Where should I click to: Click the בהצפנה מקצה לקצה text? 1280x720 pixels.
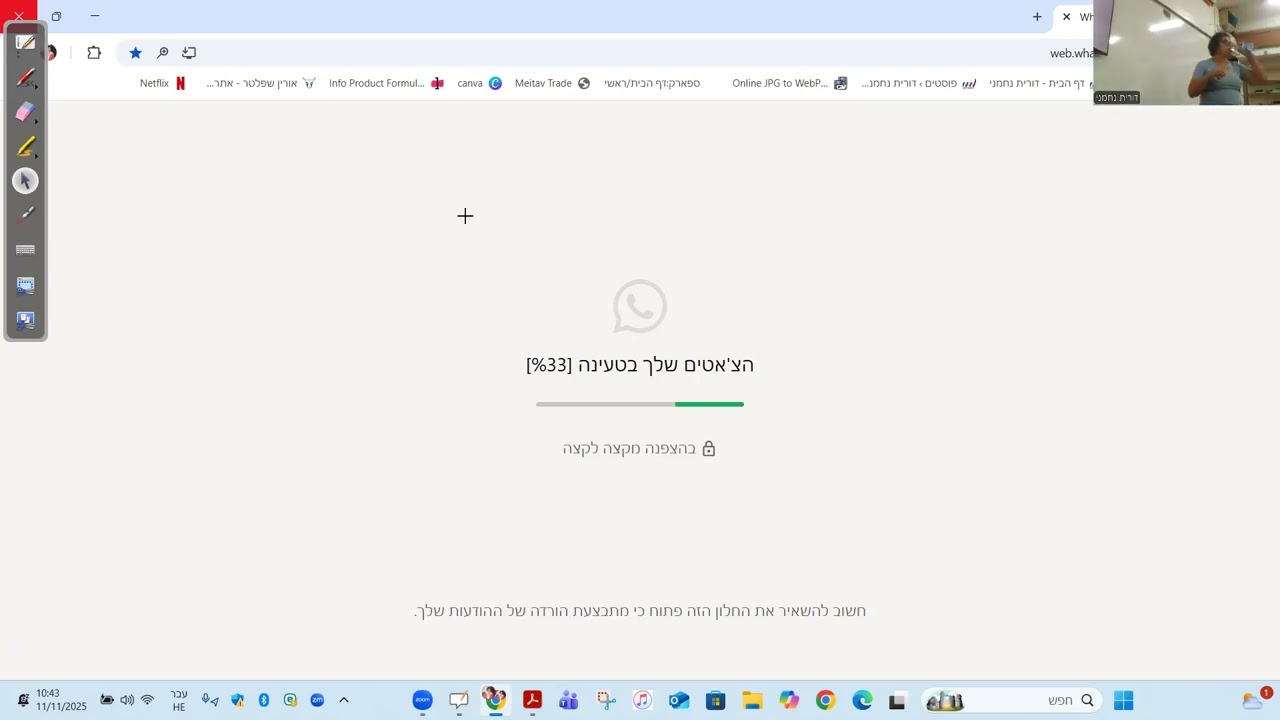pos(629,449)
